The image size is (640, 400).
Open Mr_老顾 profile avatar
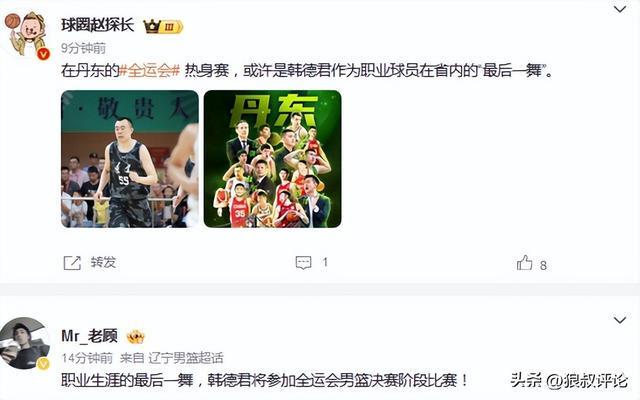(24, 343)
